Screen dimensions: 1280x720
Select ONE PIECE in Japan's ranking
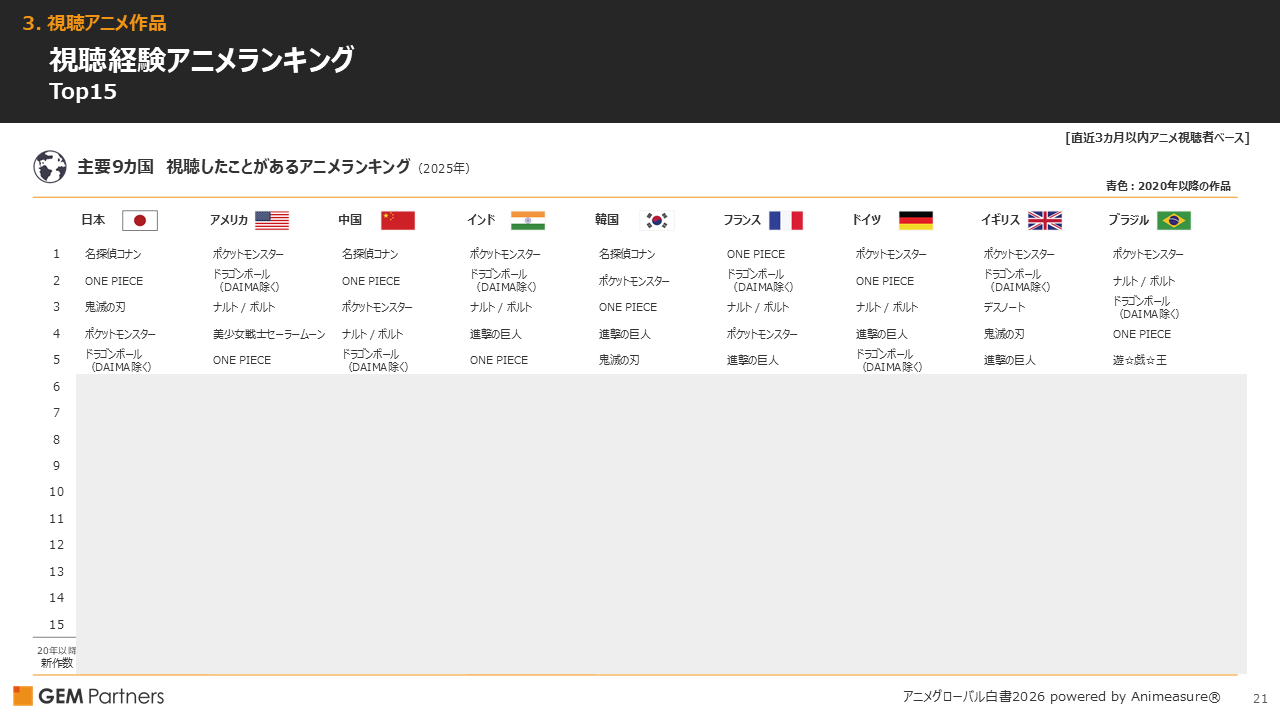point(112,280)
